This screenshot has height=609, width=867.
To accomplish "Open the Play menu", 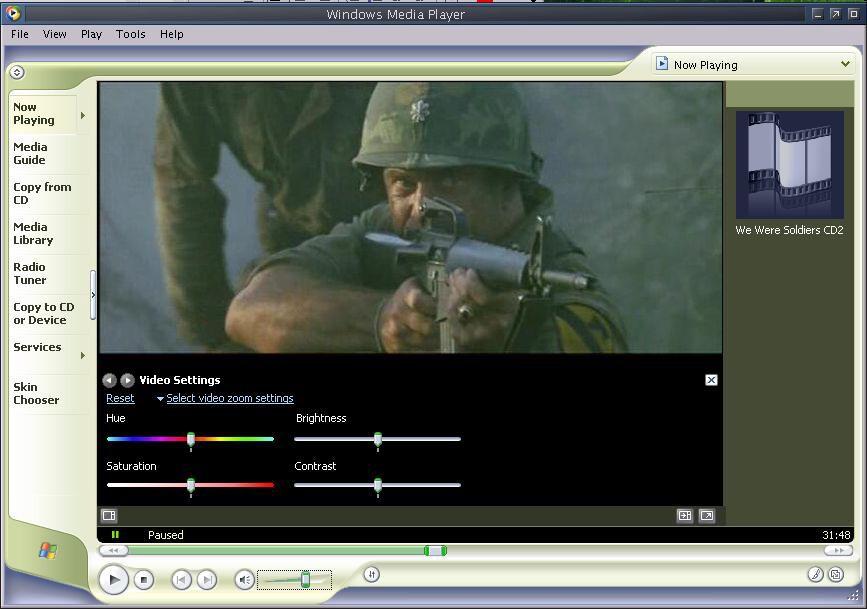I will tap(91, 34).
